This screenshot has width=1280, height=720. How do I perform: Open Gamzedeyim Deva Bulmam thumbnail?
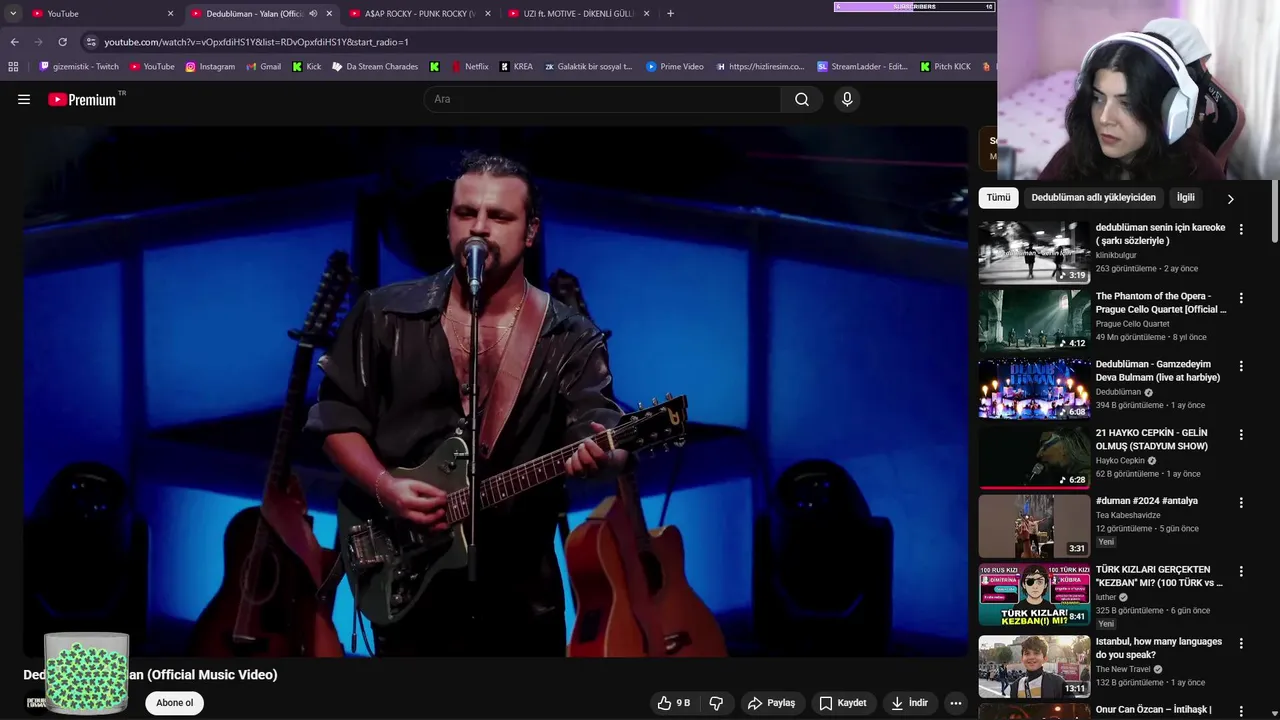click(1034, 389)
